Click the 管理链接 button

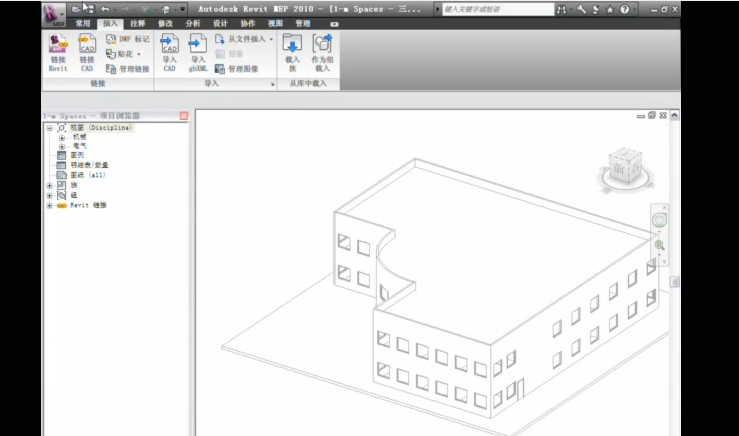[x=129, y=69]
